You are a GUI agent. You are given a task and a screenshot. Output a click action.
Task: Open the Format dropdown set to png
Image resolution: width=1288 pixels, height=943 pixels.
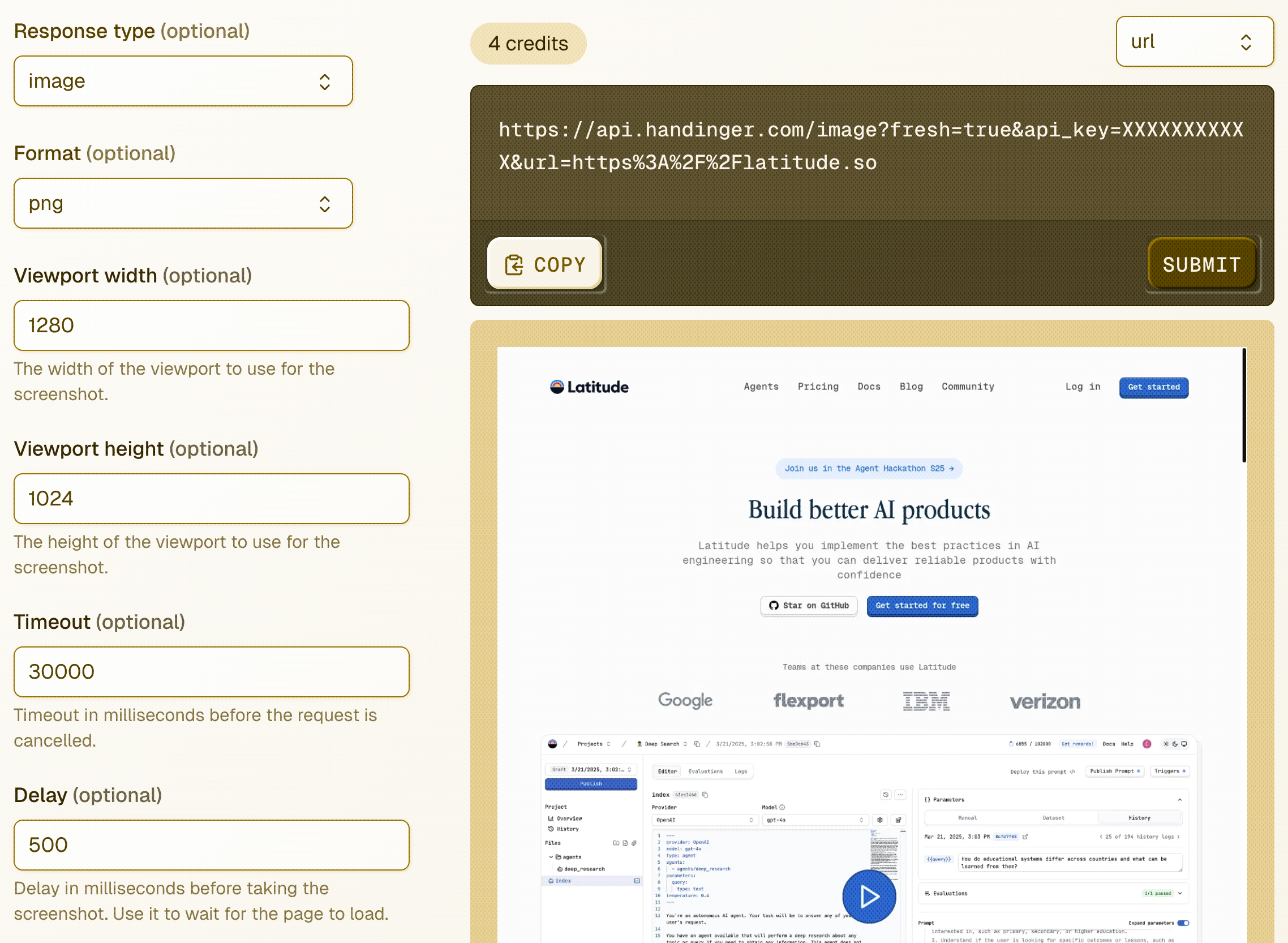pos(183,203)
